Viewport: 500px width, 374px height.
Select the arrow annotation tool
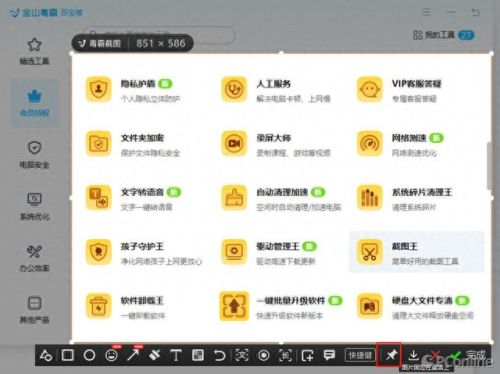click(x=133, y=355)
